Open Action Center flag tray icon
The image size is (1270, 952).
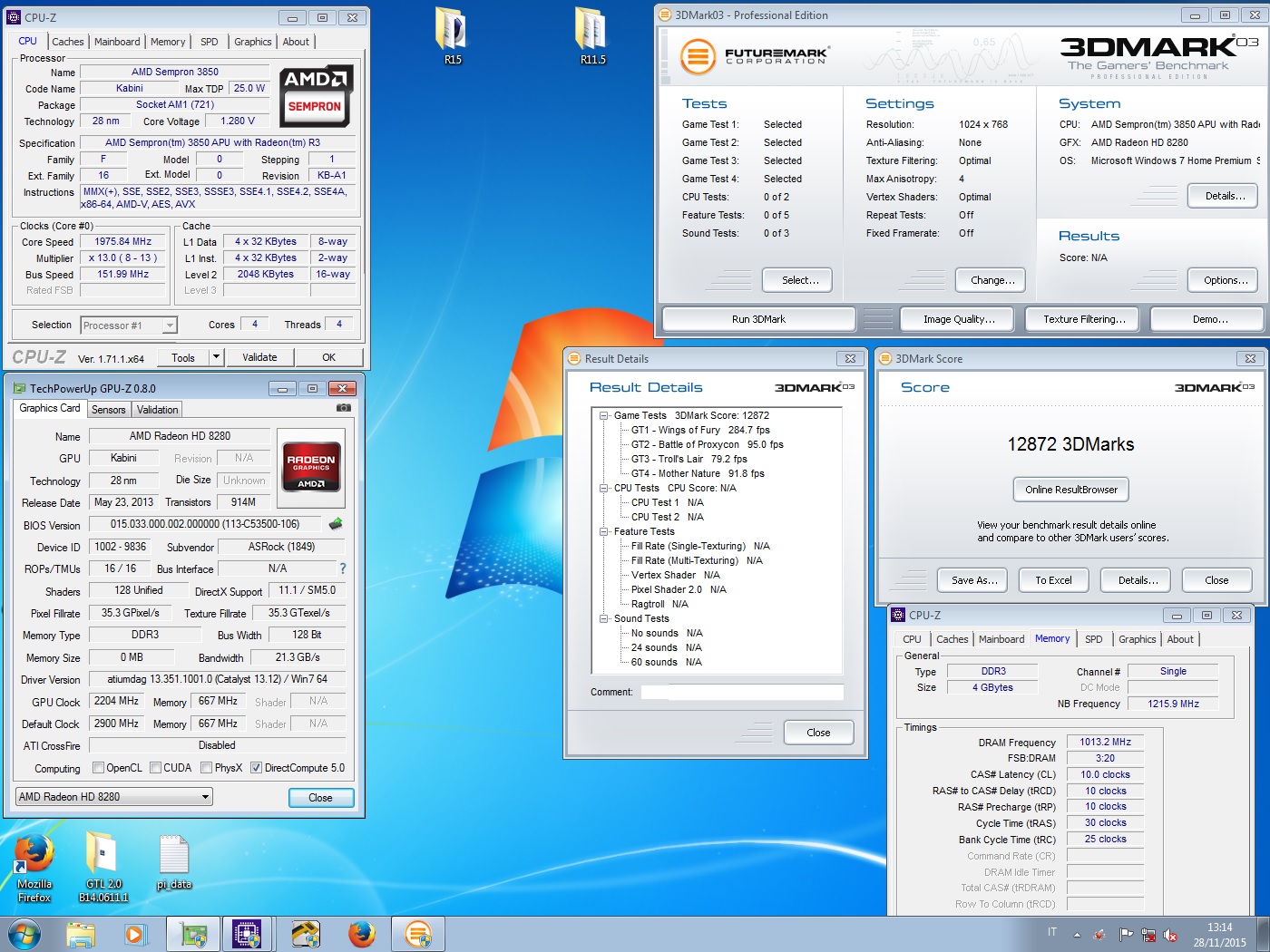1126,935
